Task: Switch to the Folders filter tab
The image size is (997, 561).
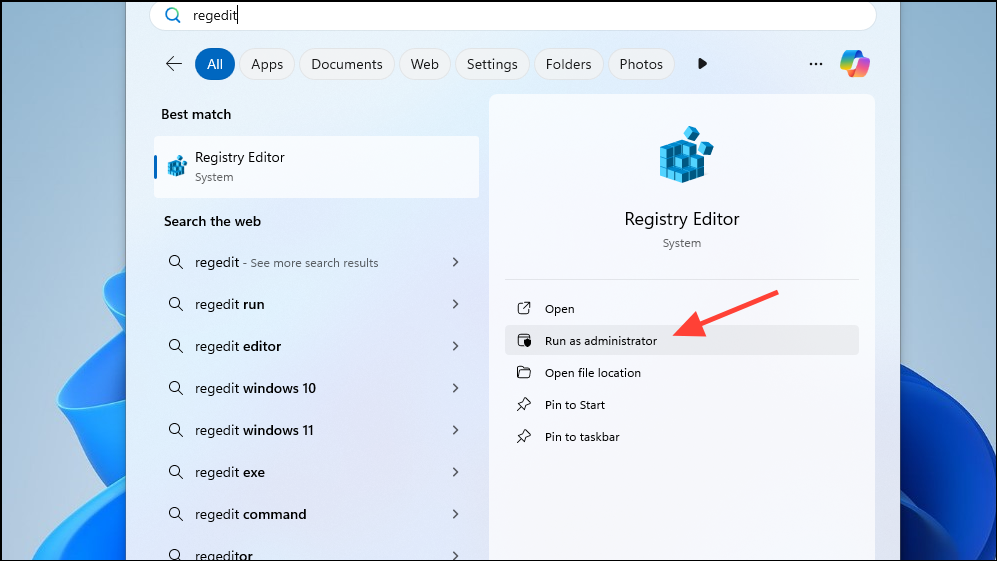Action: click(568, 64)
